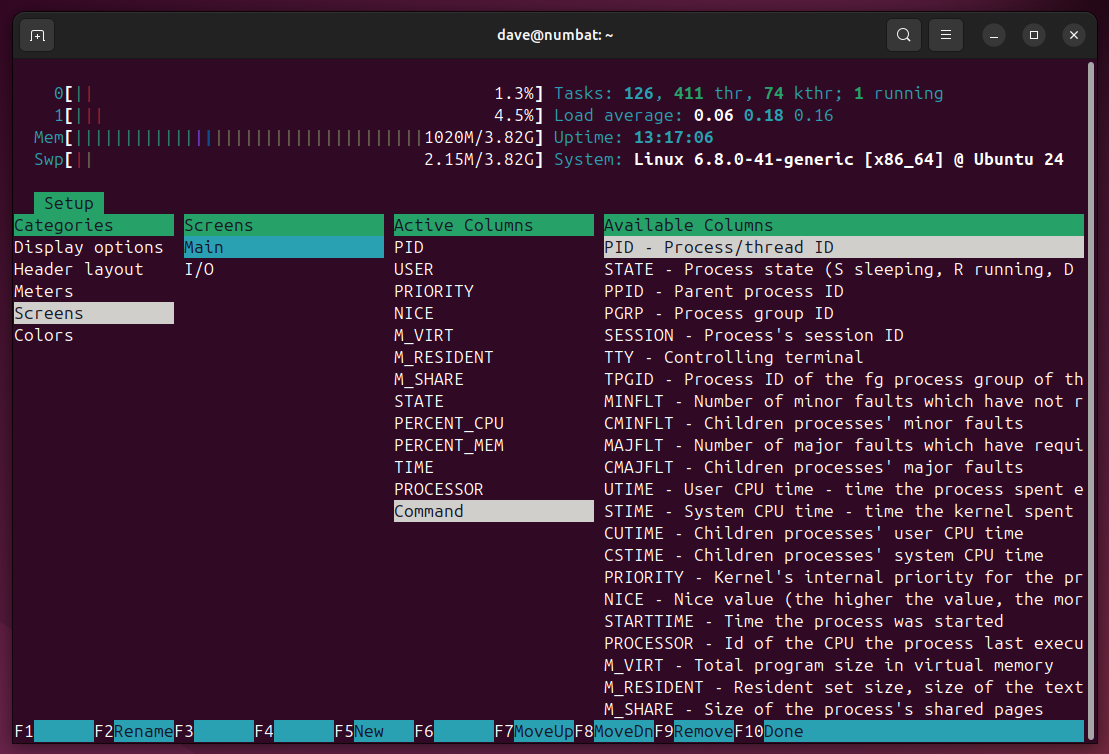The height and width of the screenshot is (754, 1109).
Task: Click F7 MoveUp button
Action: point(534,731)
